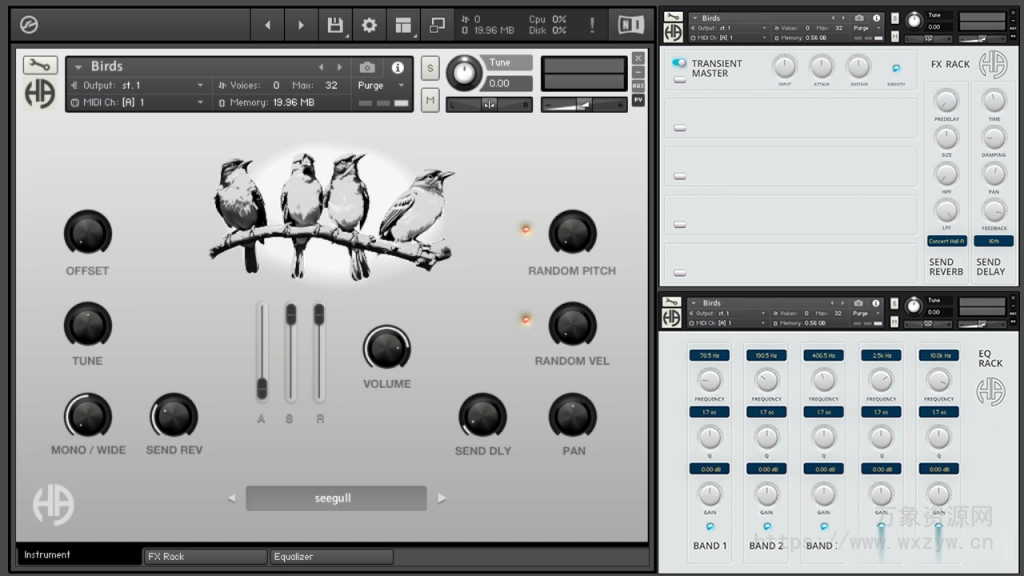1024x576 pixels.
Task: Open Kontakt options via the gear icon
Action: (x=368, y=24)
